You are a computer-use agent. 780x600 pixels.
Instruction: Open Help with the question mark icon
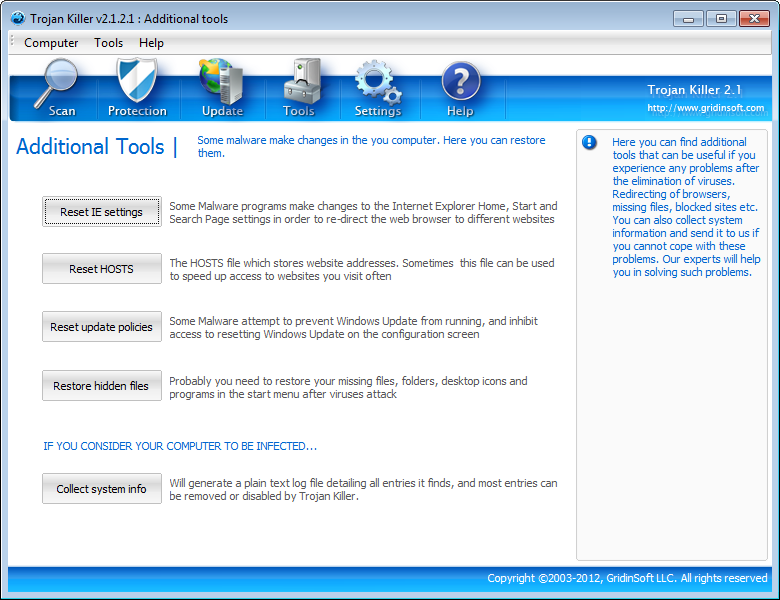pos(461,89)
